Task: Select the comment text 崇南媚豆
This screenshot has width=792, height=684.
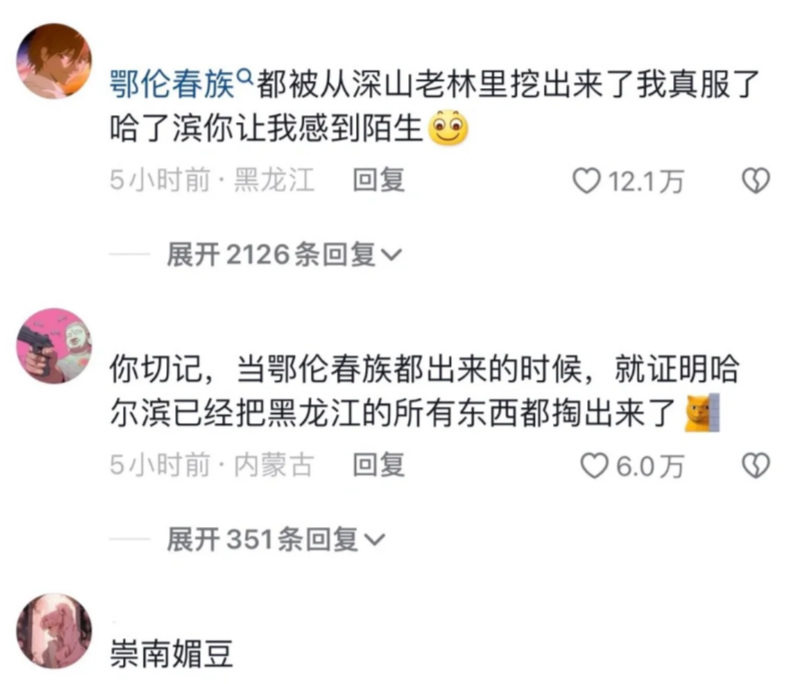Action: (171, 654)
